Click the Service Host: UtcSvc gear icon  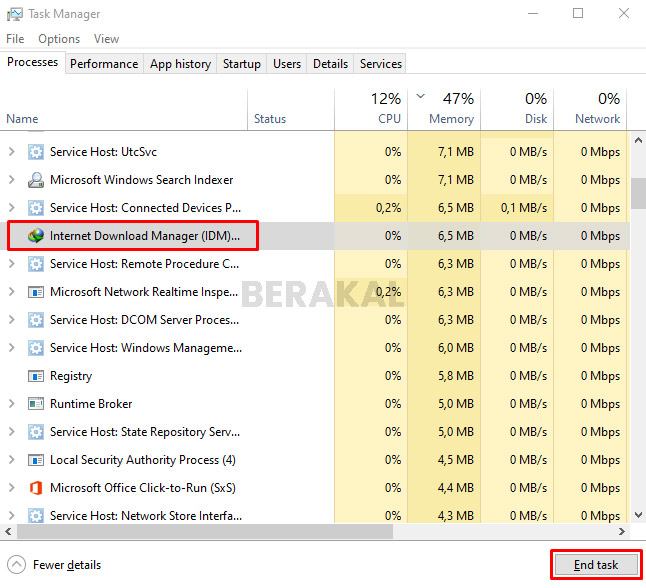pyautogui.click(x=36, y=152)
